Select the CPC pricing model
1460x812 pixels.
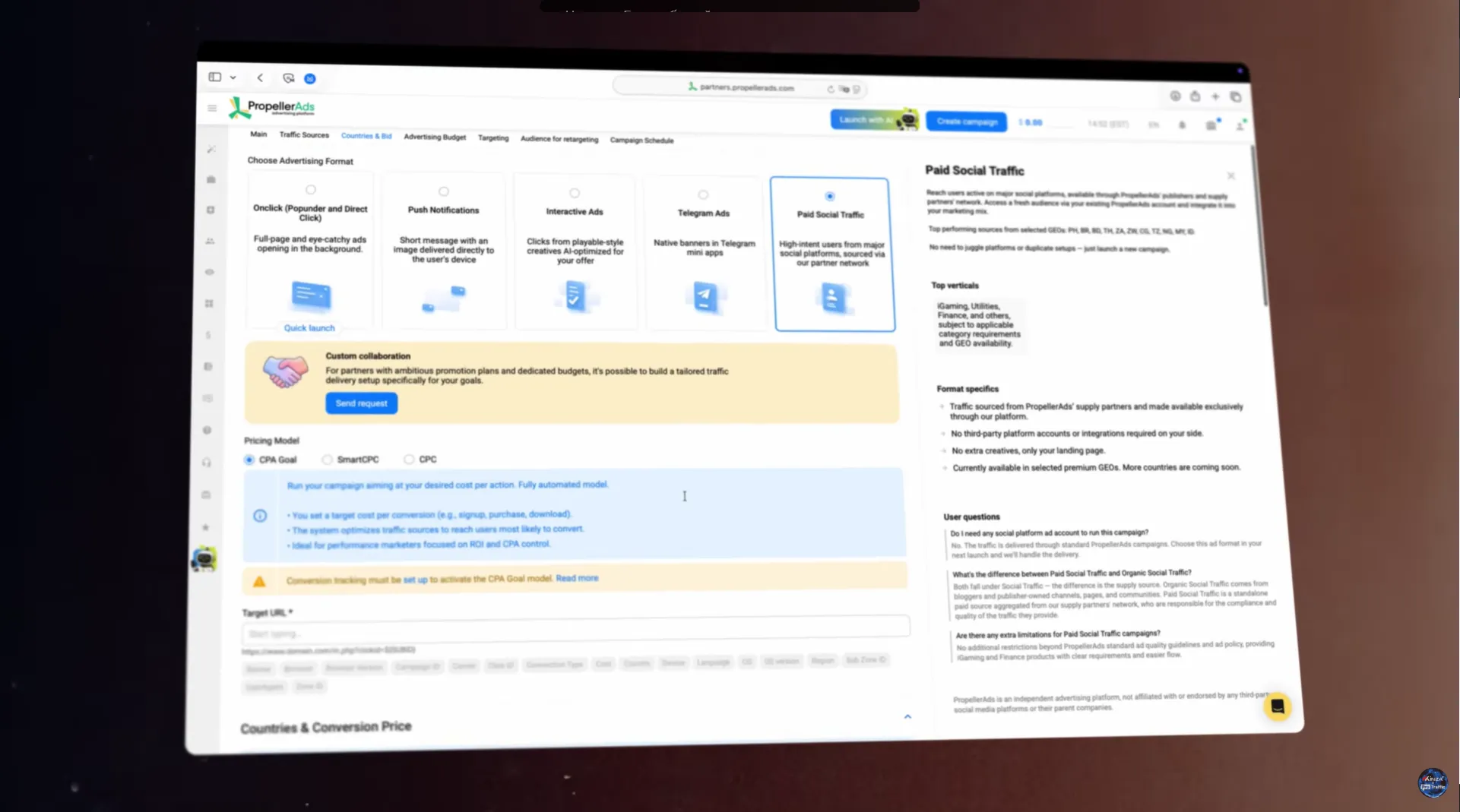point(409,460)
